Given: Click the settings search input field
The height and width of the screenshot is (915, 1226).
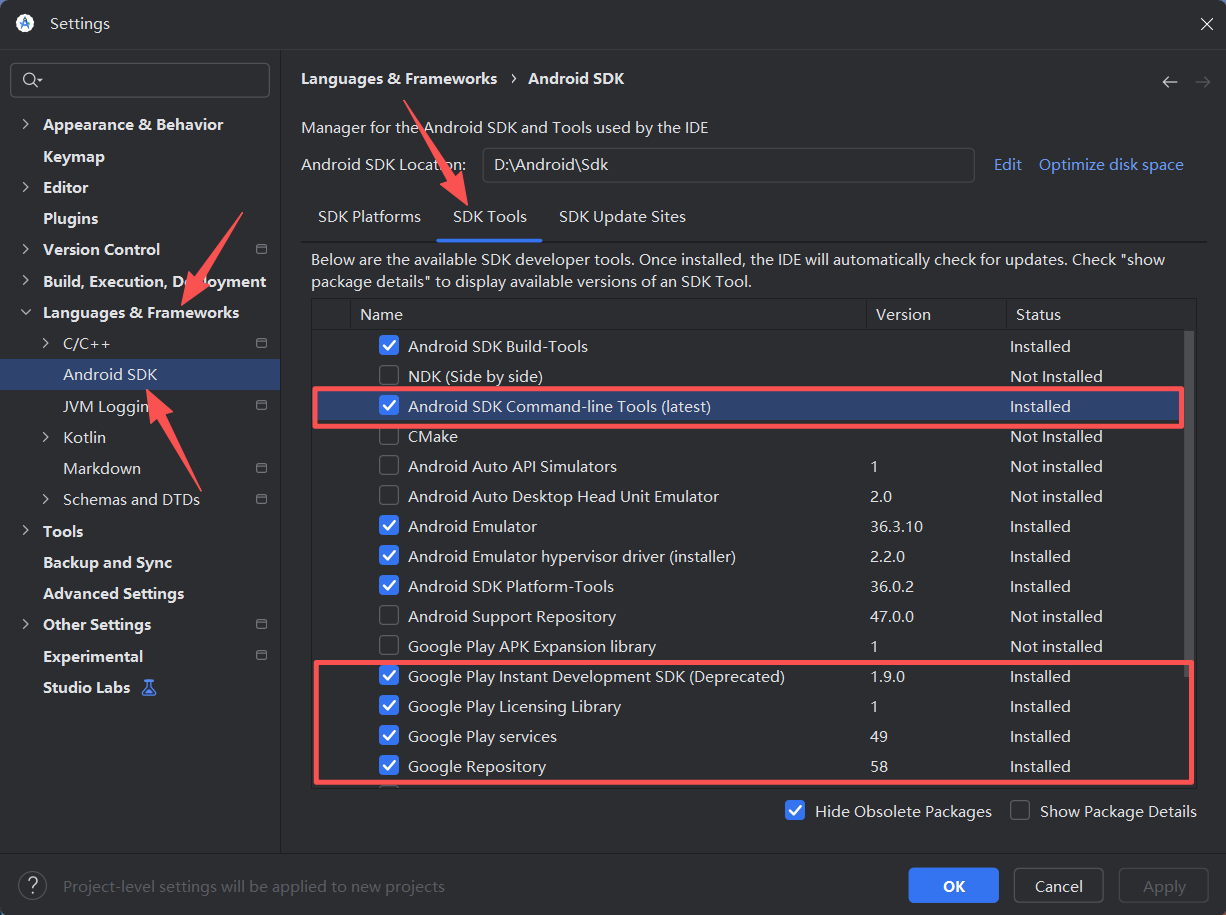Looking at the screenshot, I should (x=140, y=80).
